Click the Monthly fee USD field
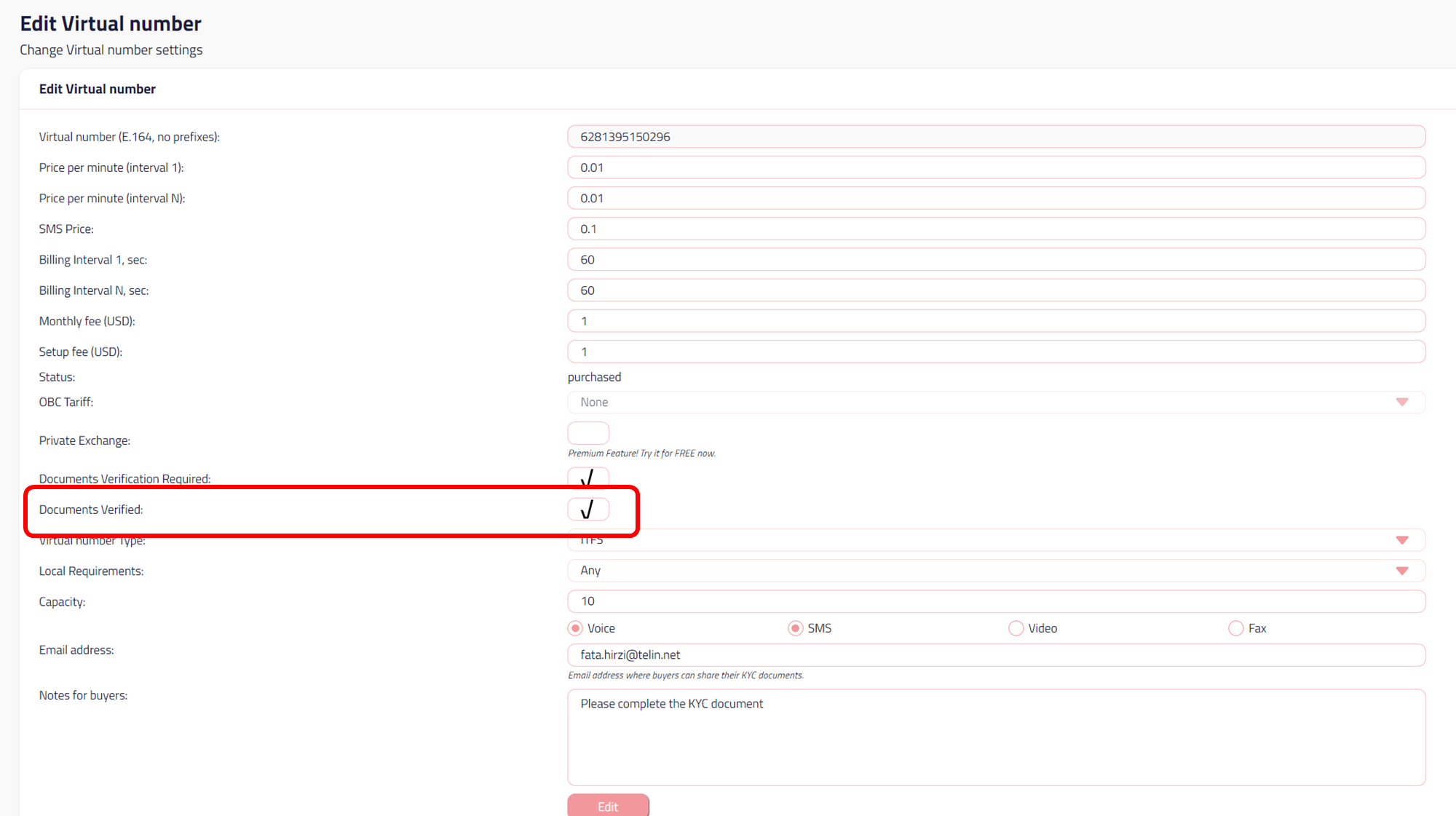The image size is (1456, 816). [995, 321]
